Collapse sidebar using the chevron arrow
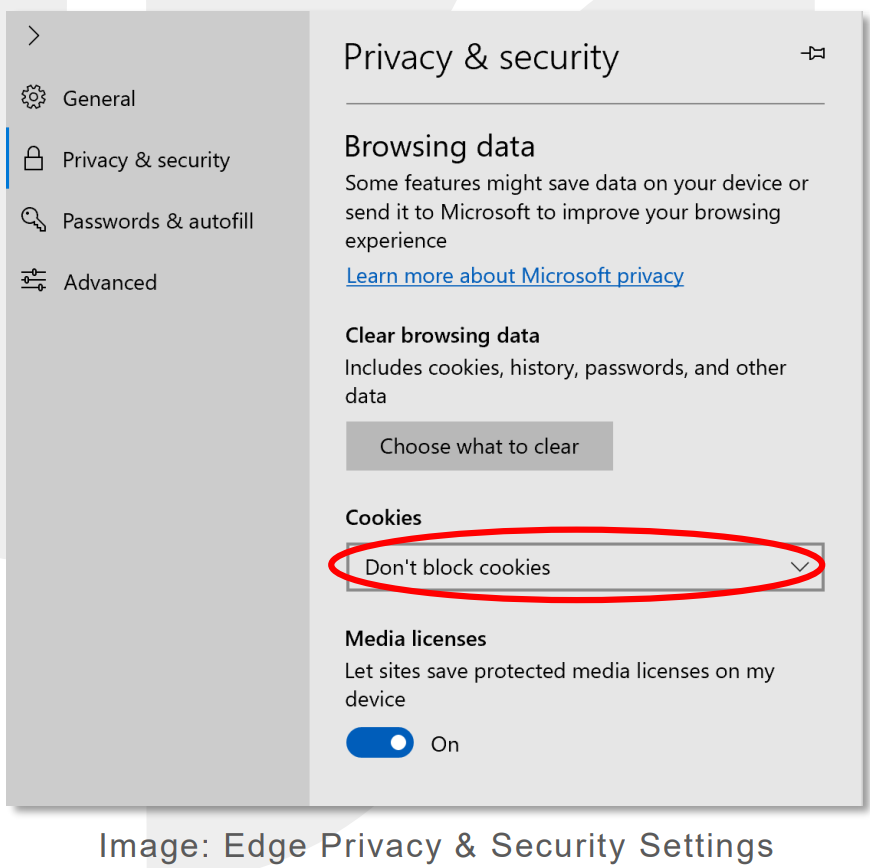This screenshot has width=870, height=868. [34, 36]
